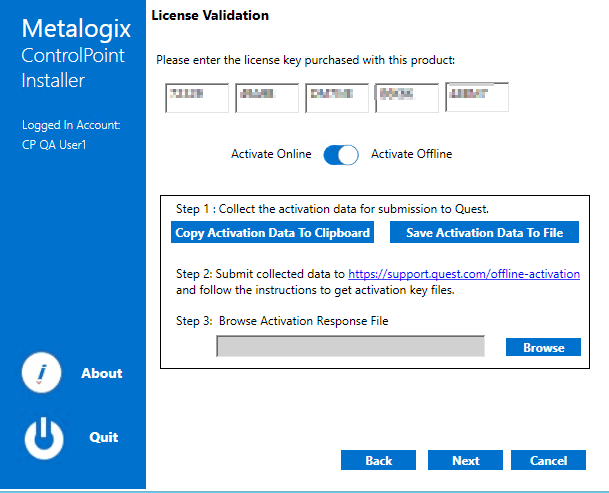
Task: Go Back to previous installer step
Action: point(378,460)
